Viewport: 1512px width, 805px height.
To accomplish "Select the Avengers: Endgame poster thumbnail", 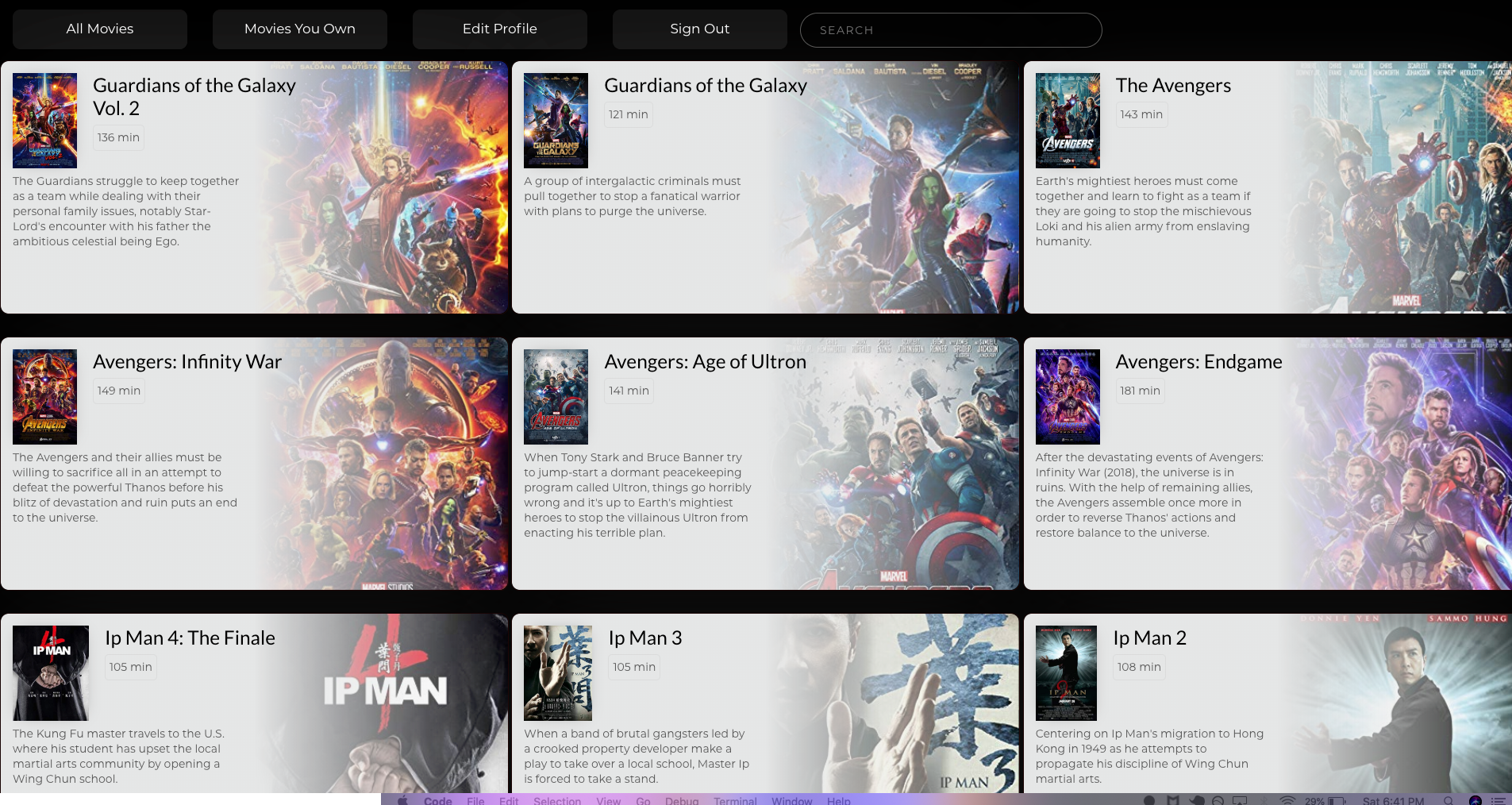I will 1068,397.
